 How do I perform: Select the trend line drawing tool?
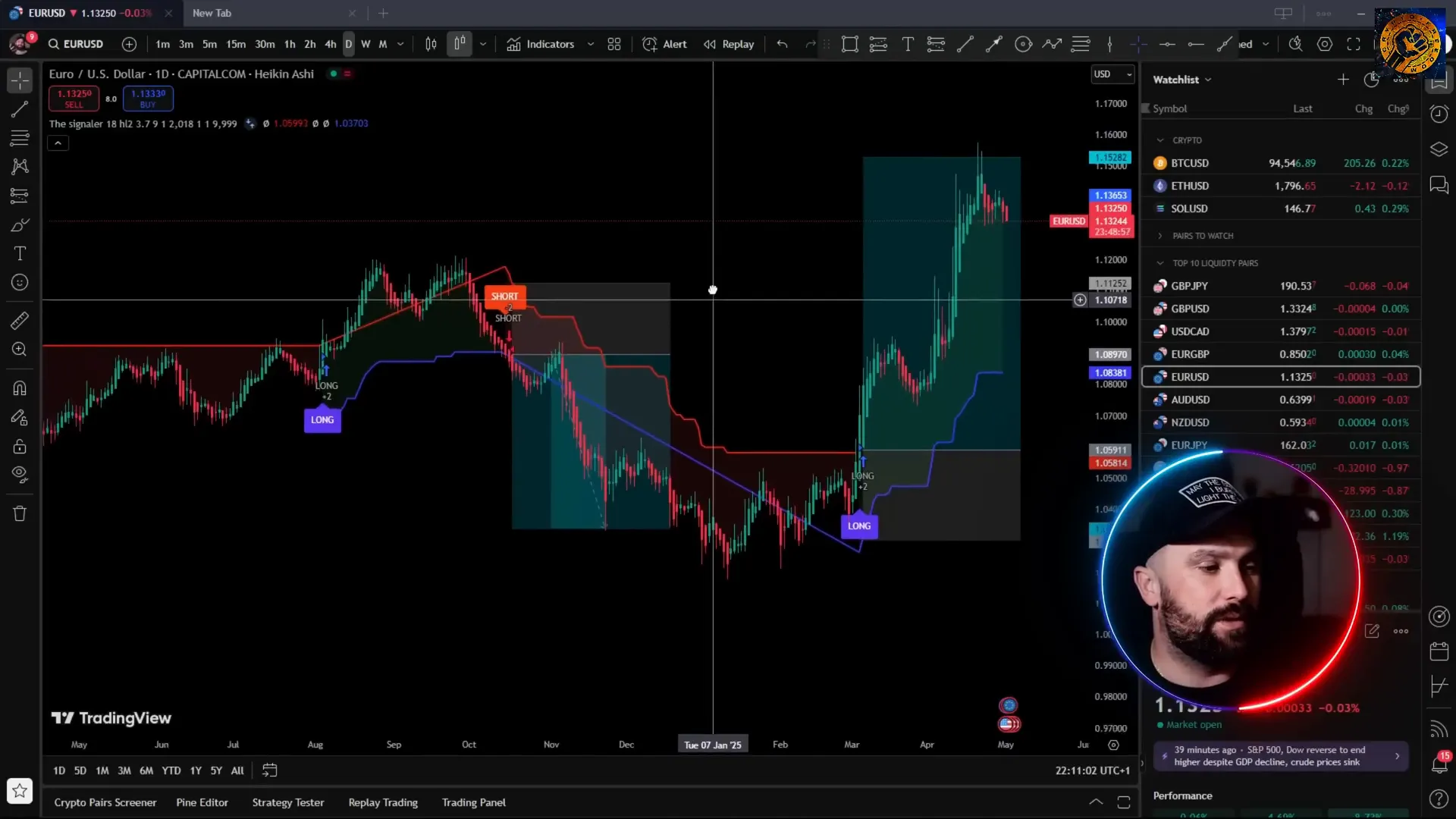tap(20, 109)
